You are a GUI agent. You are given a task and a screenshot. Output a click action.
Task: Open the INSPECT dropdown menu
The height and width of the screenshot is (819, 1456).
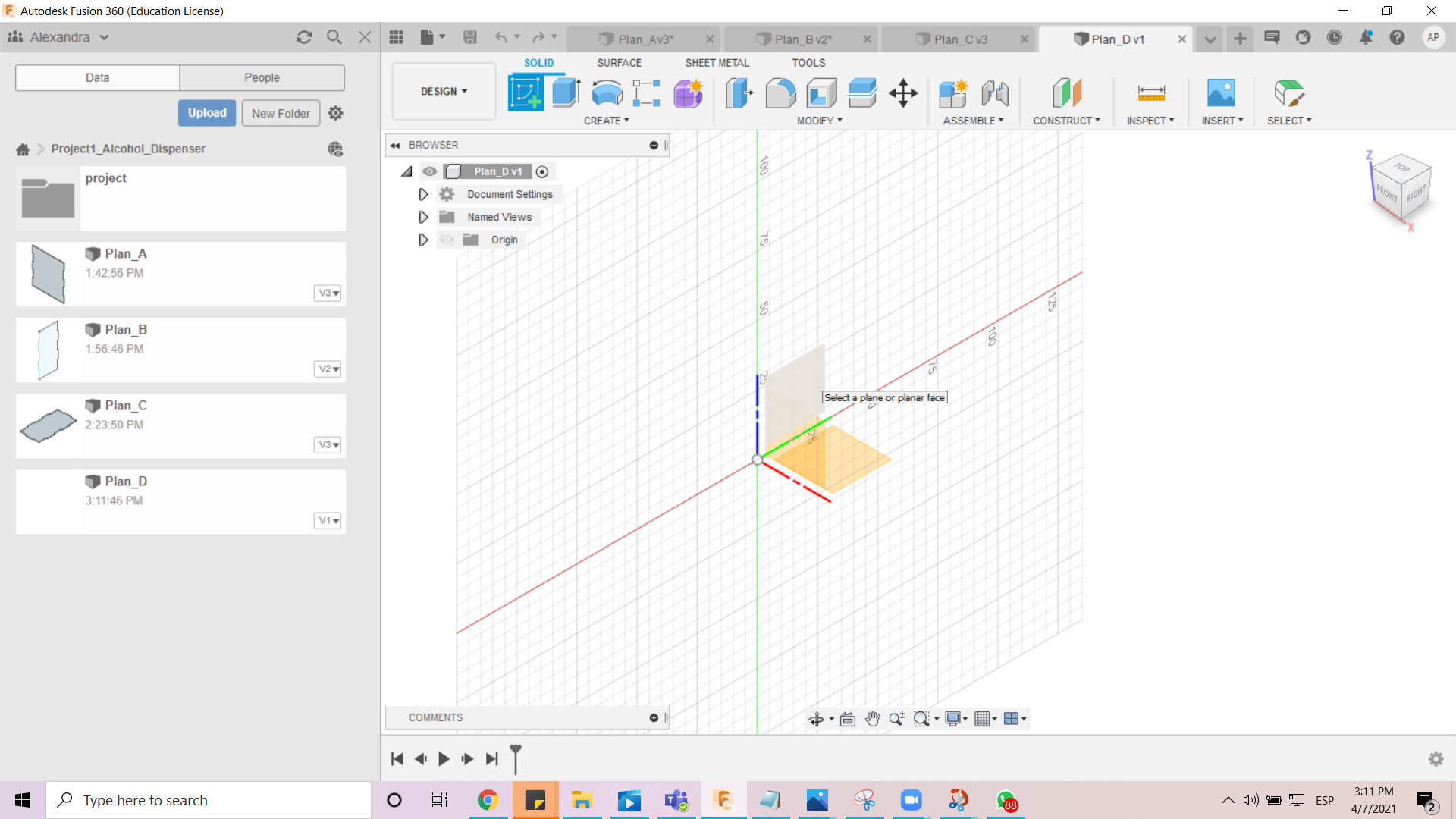pyautogui.click(x=1150, y=121)
